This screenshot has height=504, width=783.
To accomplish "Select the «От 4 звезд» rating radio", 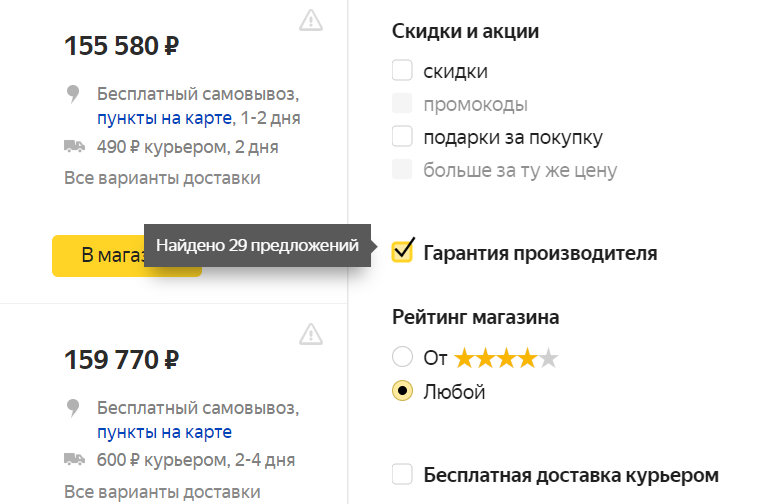I will click(402, 357).
